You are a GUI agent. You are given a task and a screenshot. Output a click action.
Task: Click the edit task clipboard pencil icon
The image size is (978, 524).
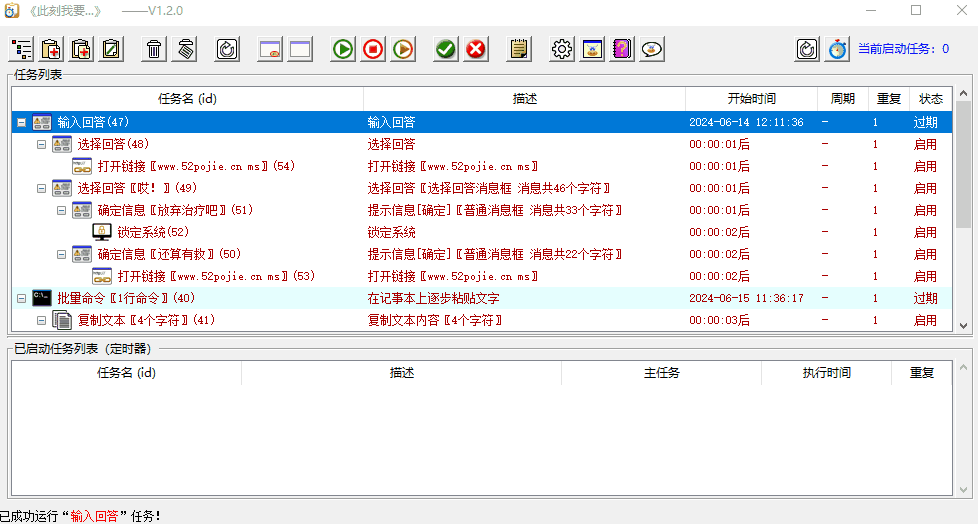pyautogui.click(x=112, y=49)
